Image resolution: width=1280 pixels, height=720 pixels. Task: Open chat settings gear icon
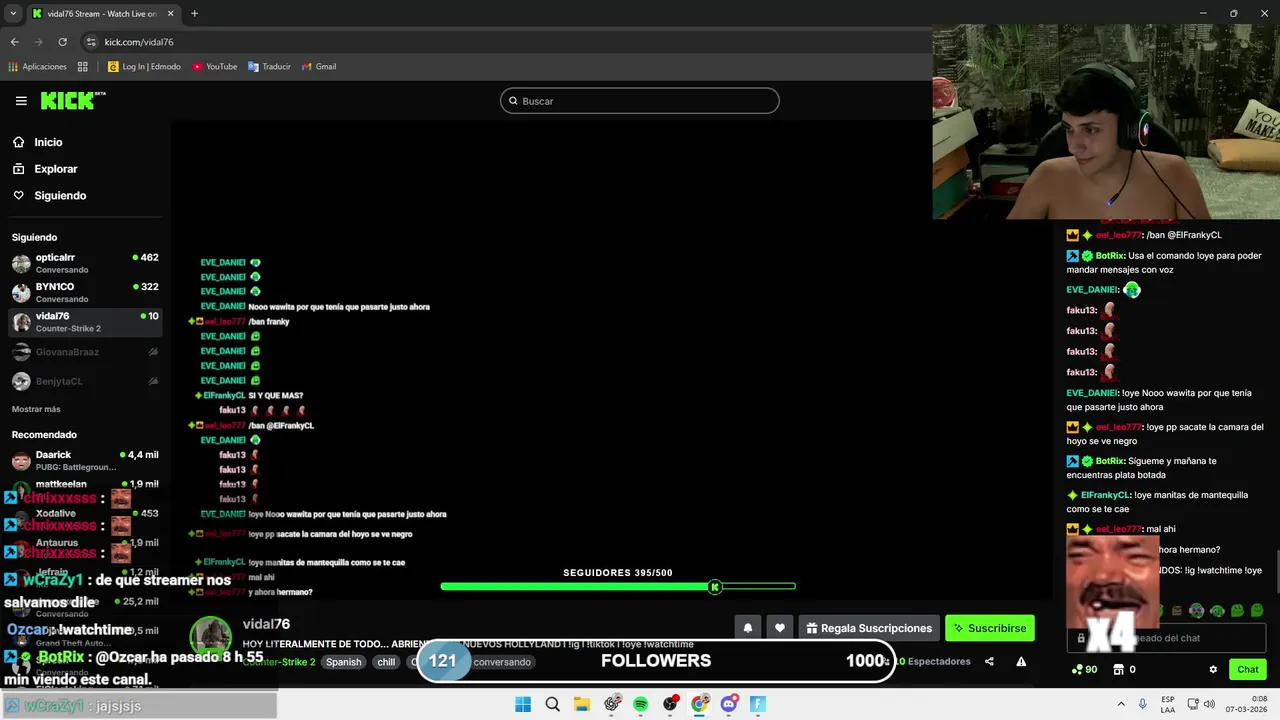(x=1213, y=670)
